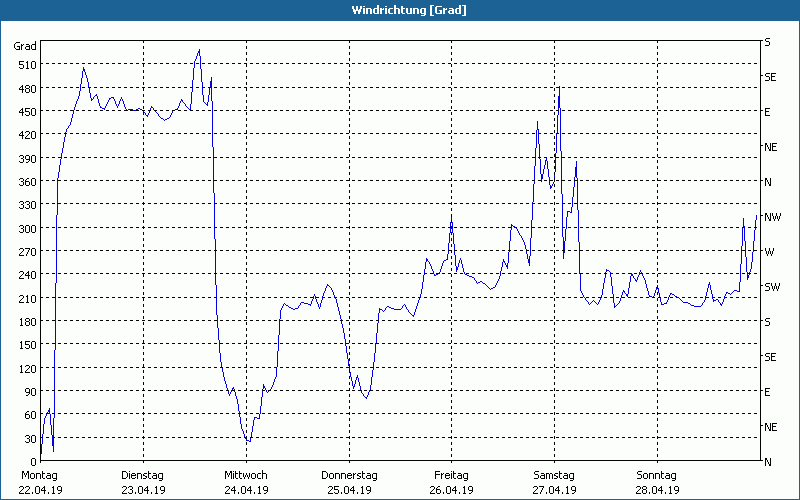Pick the 240 axis label
The width and height of the screenshot is (800, 500).
[27, 275]
